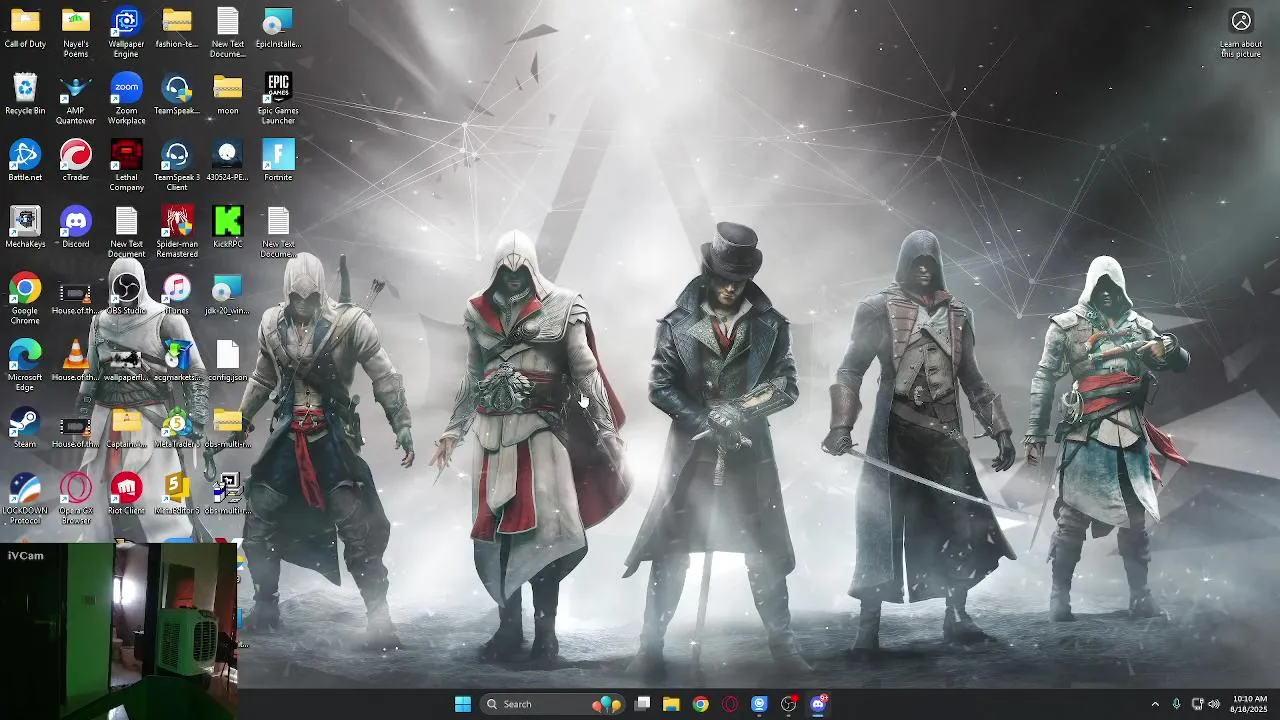Open LOCKDOWN Protocol shortcut

point(25,499)
